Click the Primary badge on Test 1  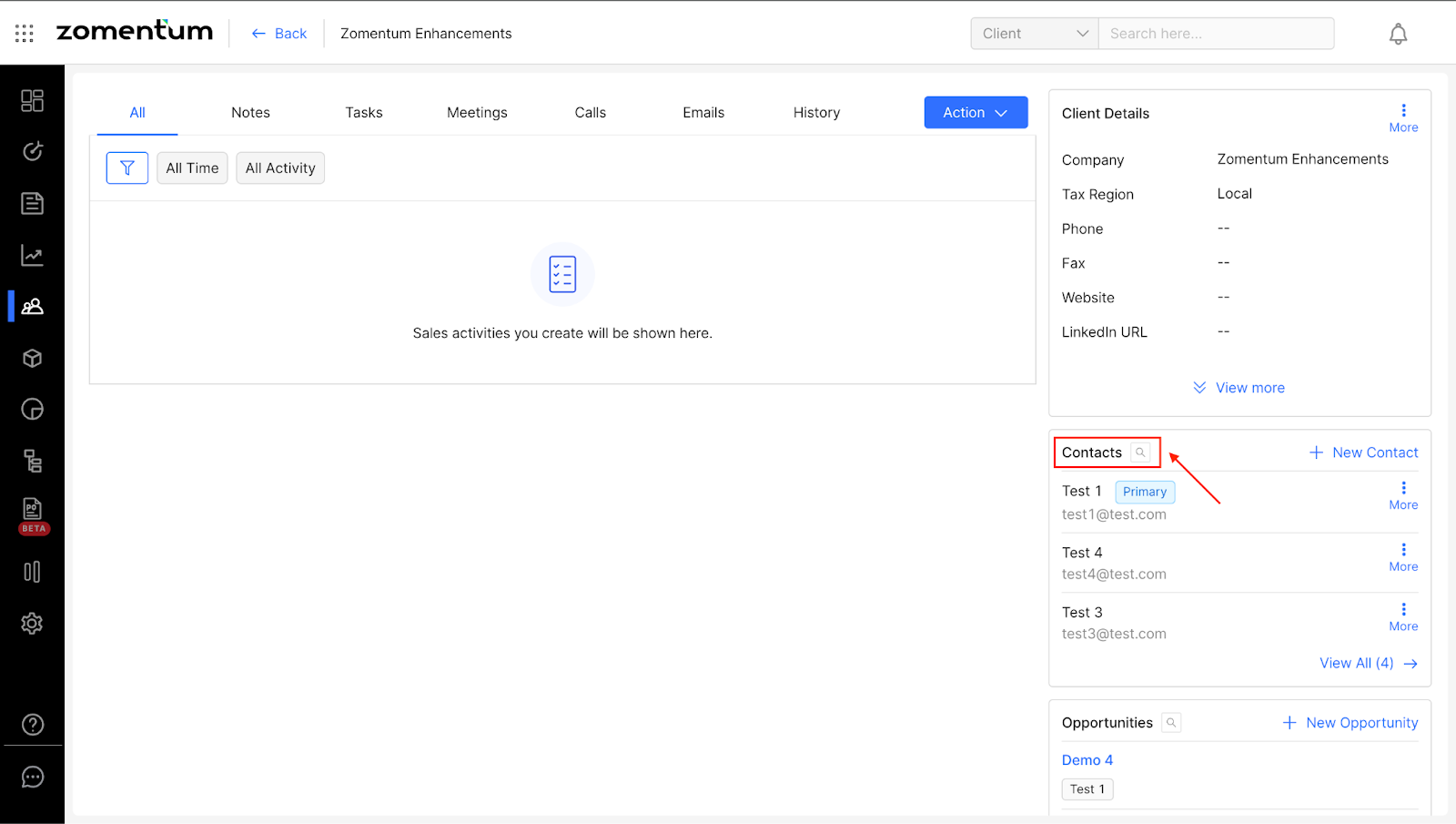(x=1145, y=492)
